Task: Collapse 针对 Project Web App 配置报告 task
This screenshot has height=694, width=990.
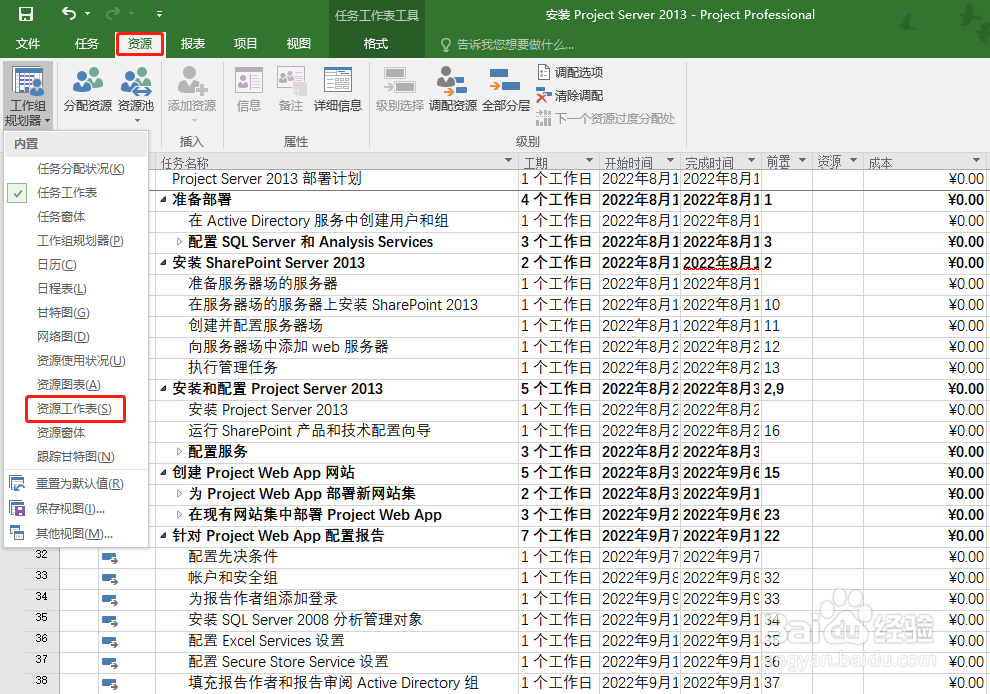Action: coord(164,536)
